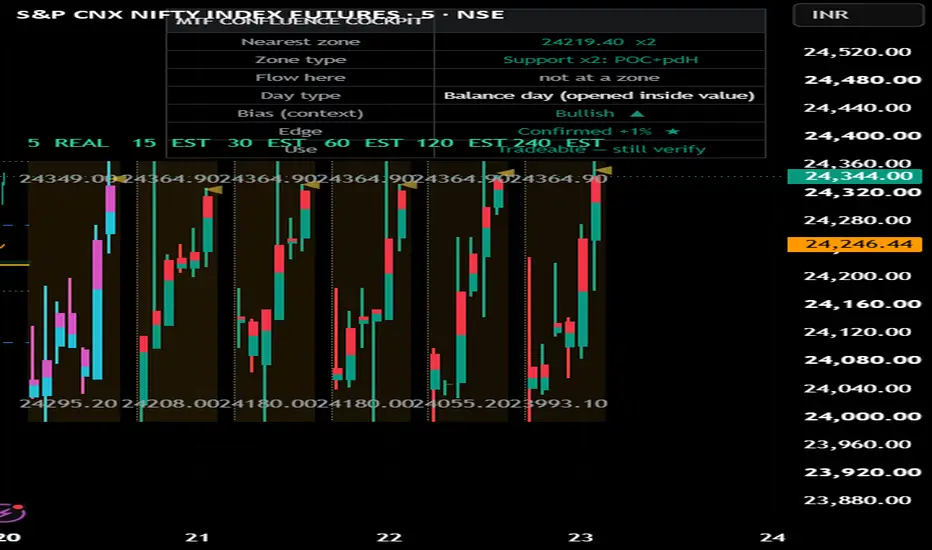Click the 24,200.00 price axis label
This screenshot has width=932, height=550.
click(857, 276)
